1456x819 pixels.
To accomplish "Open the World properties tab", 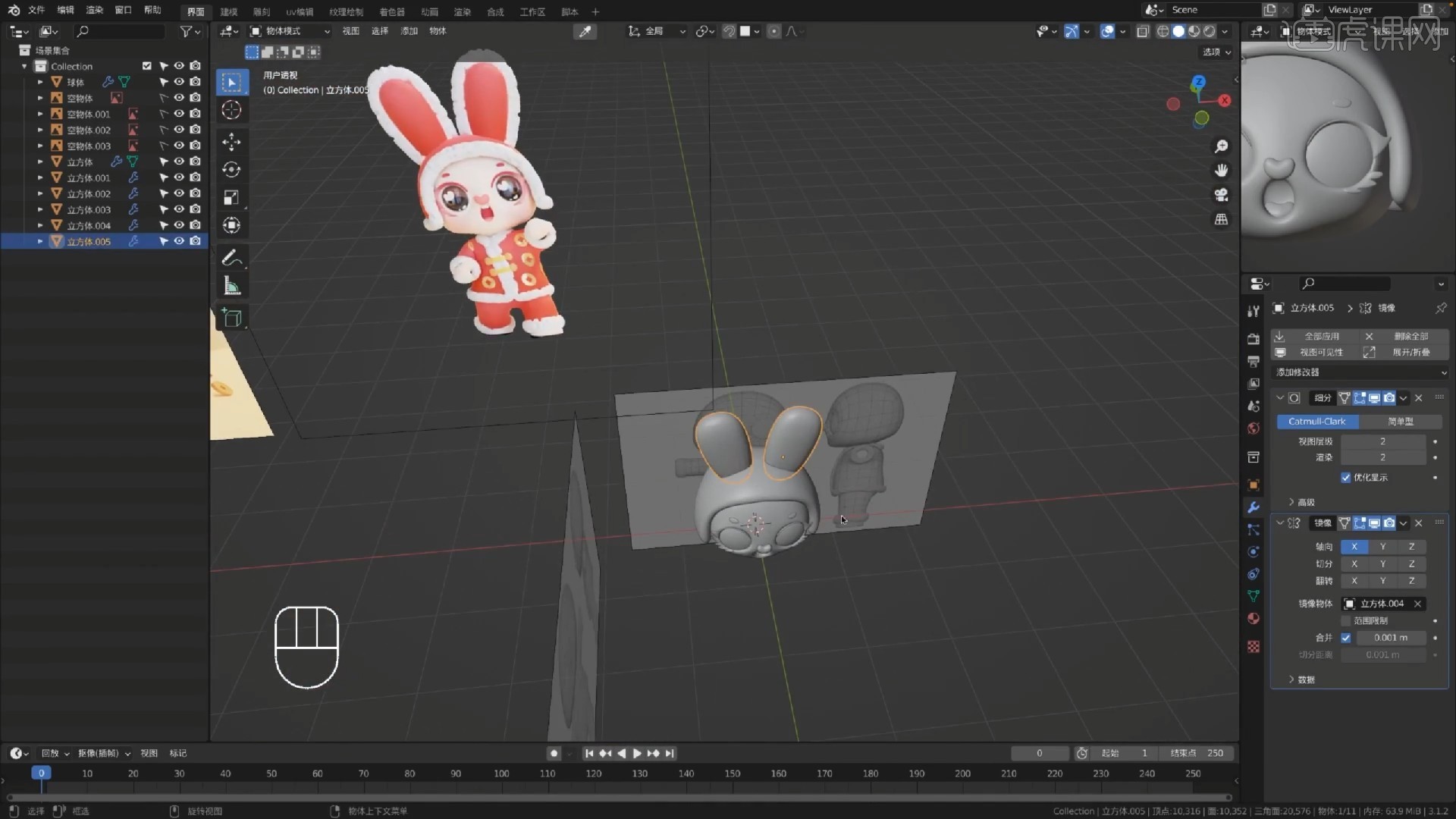I will (x=1254, y=428).
